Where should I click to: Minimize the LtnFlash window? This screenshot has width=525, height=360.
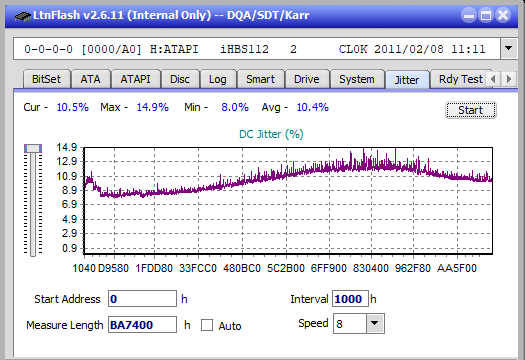click(x=469, y=15)
